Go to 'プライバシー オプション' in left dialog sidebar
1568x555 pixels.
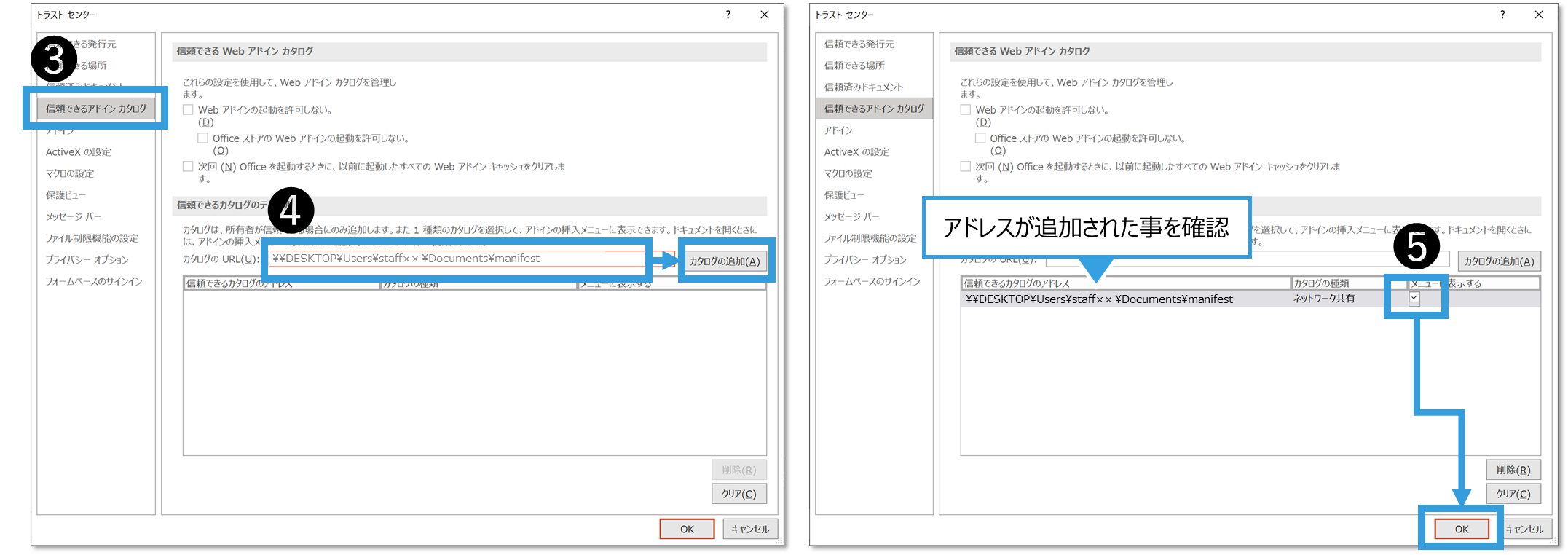87,260
